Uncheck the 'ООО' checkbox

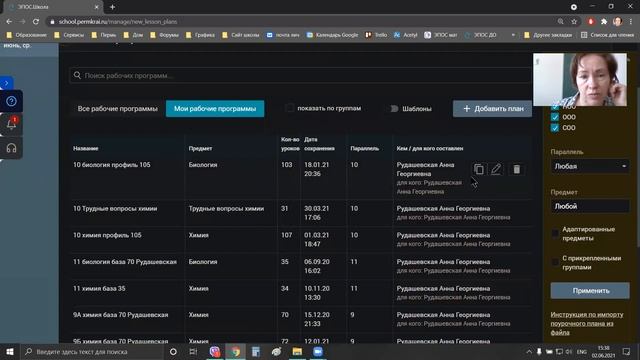555,117
